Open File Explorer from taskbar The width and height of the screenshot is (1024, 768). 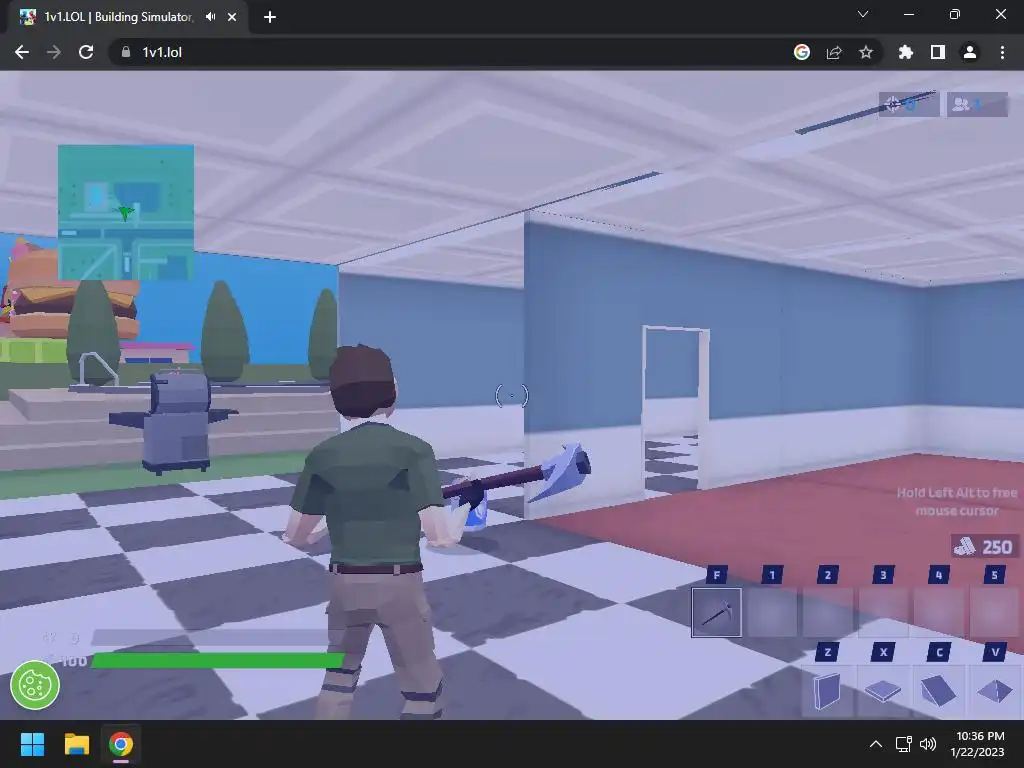coord(76,744)
